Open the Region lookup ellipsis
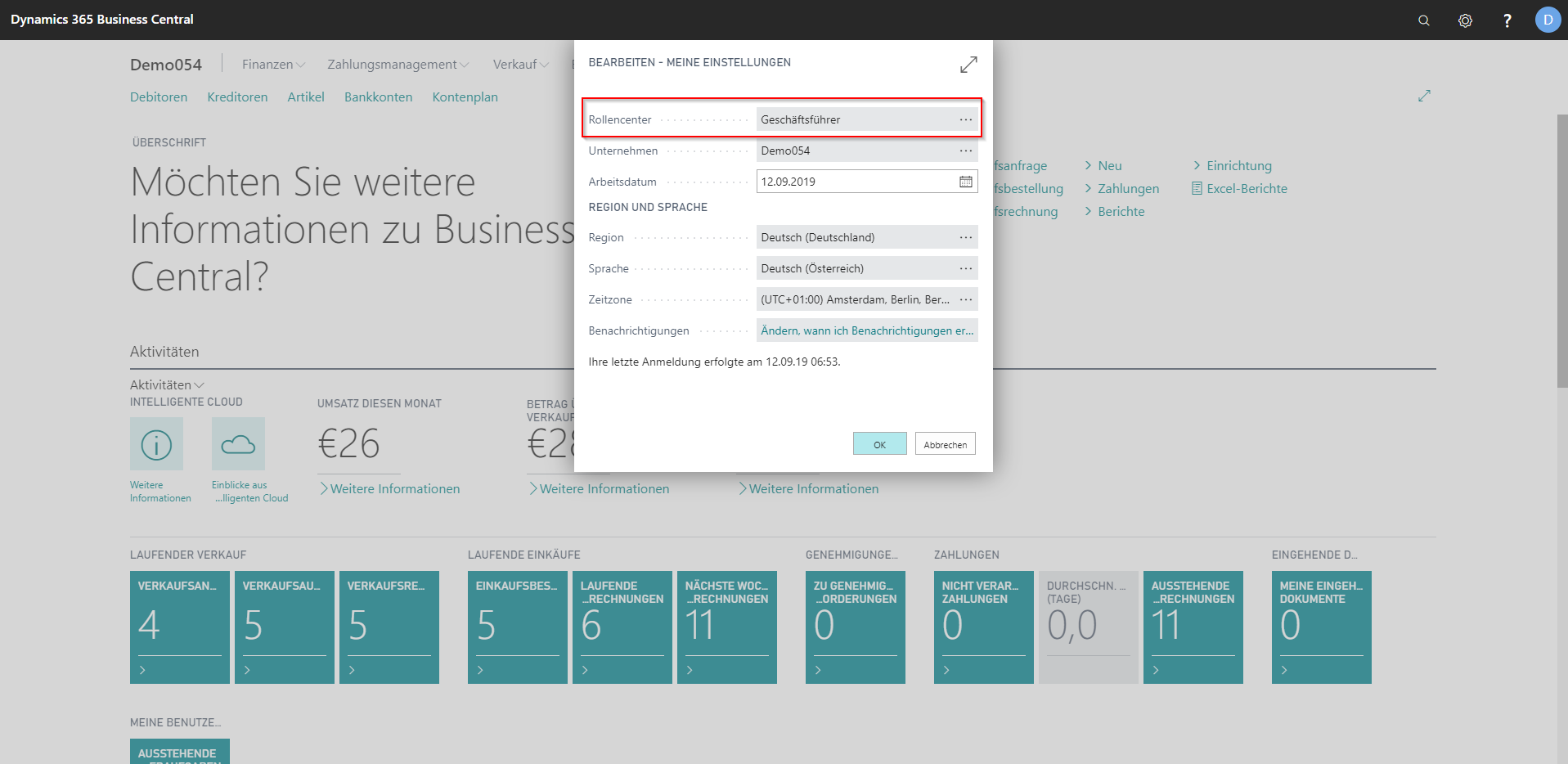 click(966, 237)
